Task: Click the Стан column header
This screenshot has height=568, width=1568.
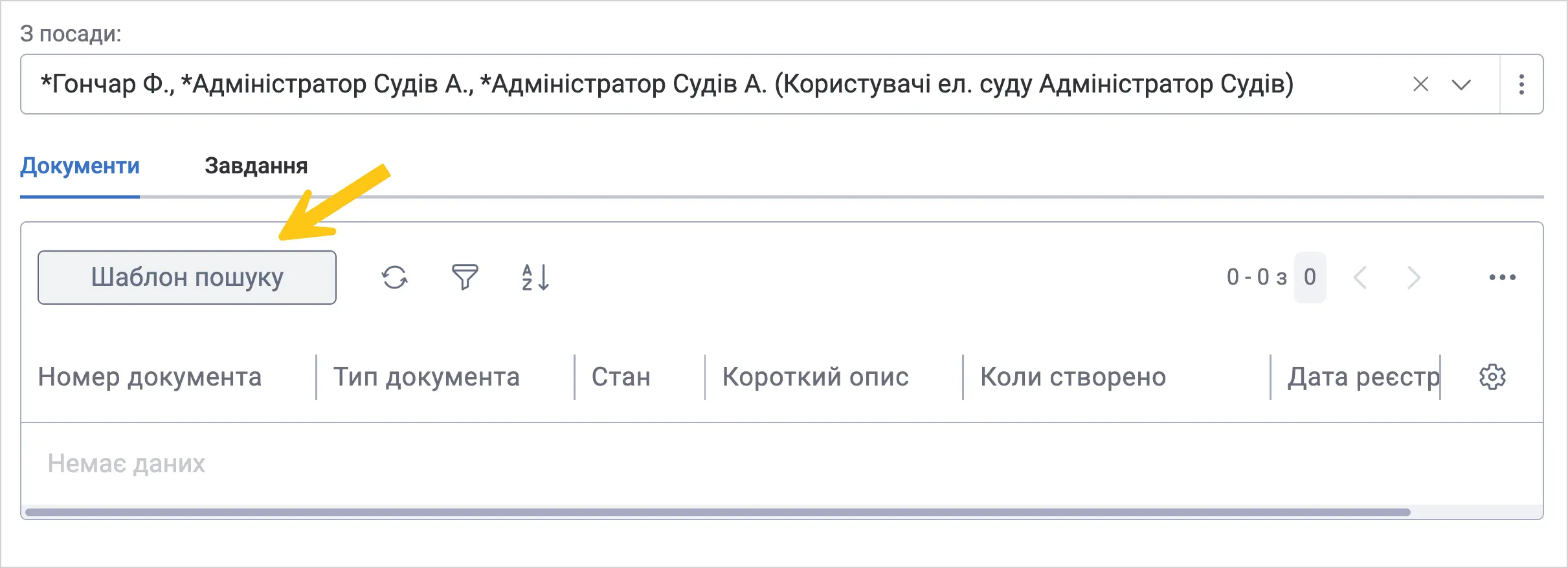Action: click(621, 377)
